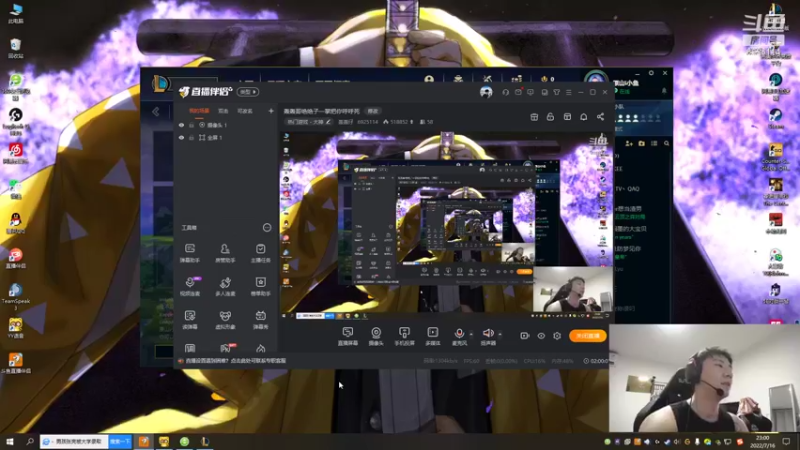
Task: Click the shirt skin icon in title bar
Action: click(557, 92)
